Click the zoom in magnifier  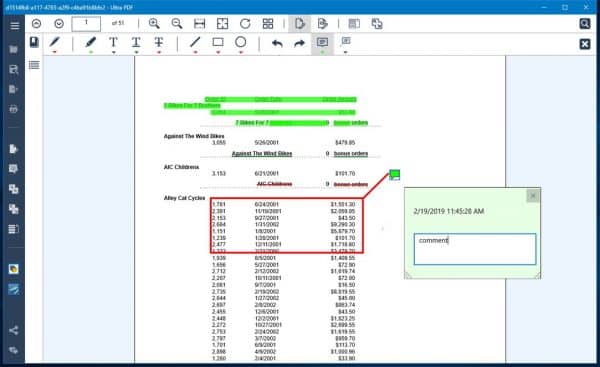tap(154, 24)
